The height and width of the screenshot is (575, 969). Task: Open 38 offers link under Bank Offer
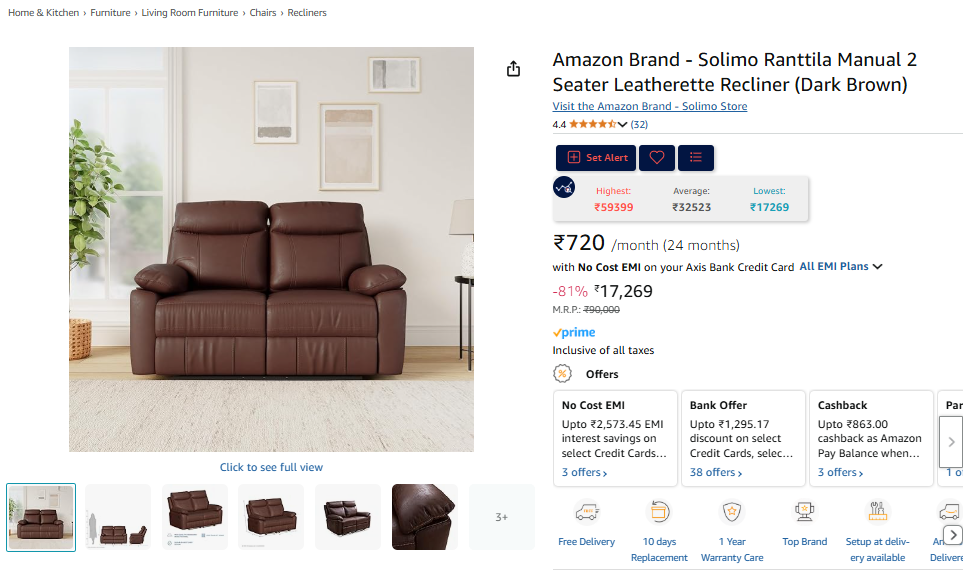(712, 472)
